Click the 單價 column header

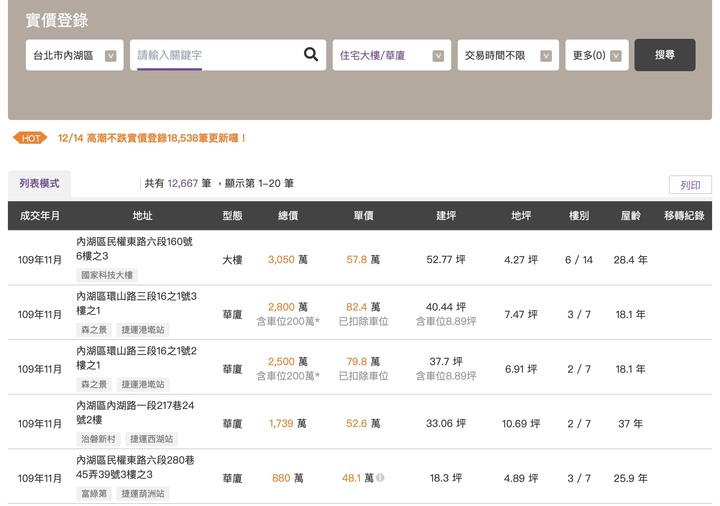363,216
